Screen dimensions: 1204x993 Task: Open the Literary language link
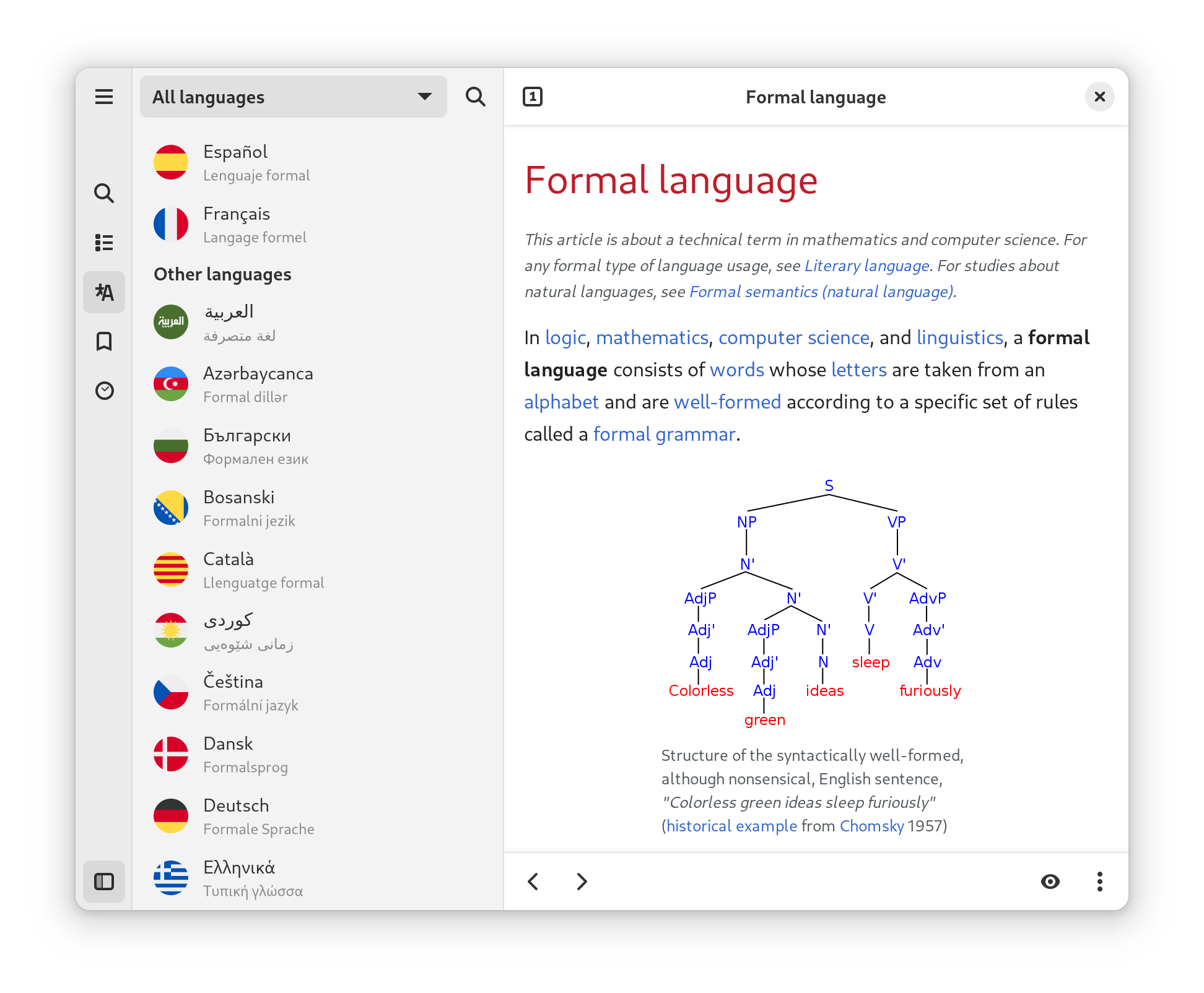point(866,266)
